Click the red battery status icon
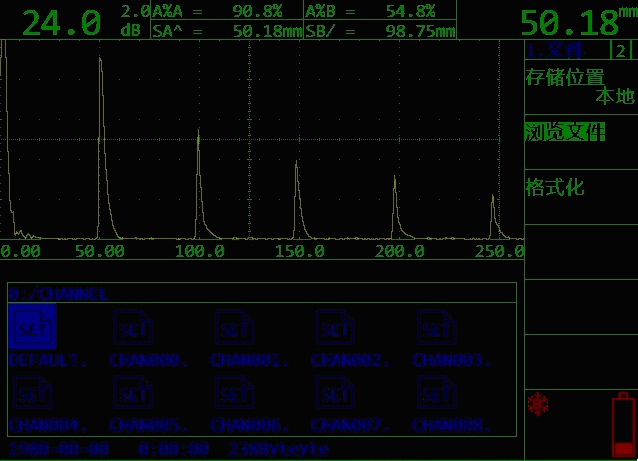This screenshot has width=638, height=461. (x=622, y=424)
